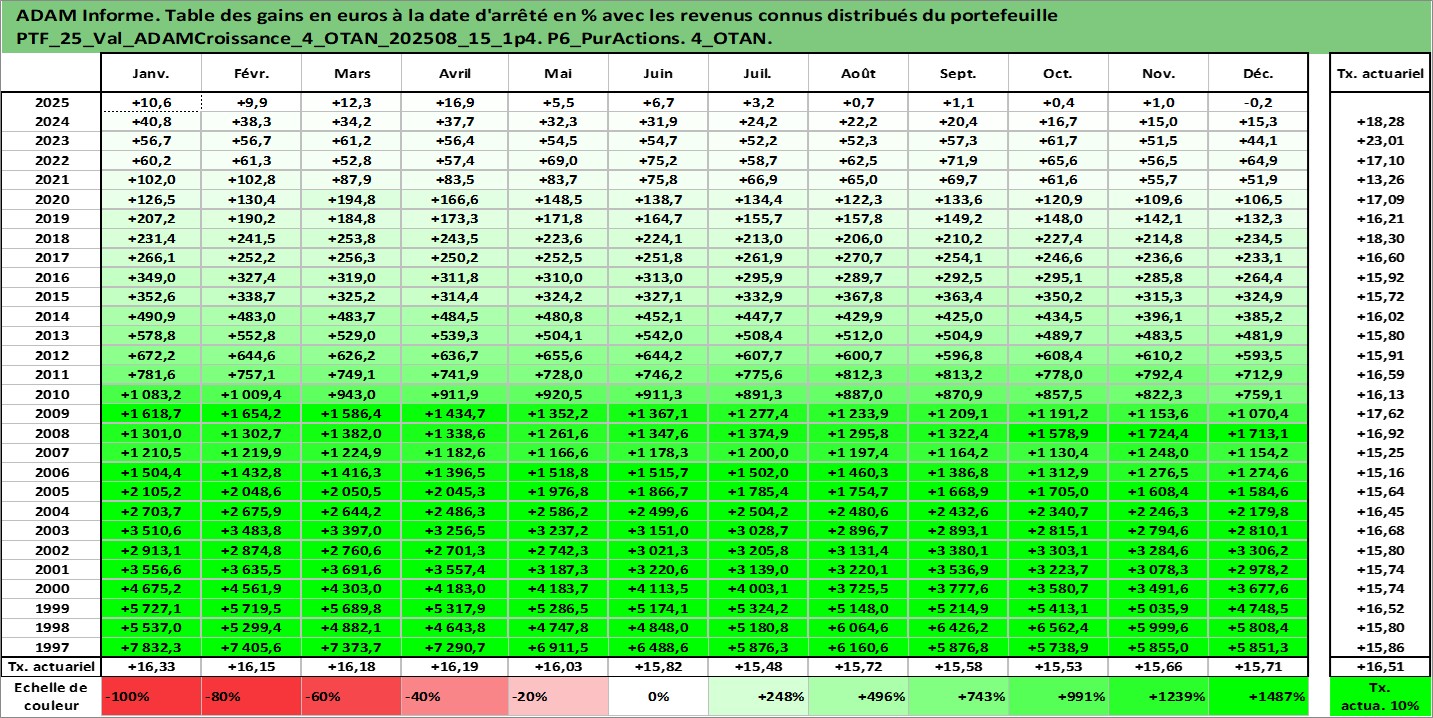Image resolution: width=1433 pixels, height=718 pixels.
Task: Click the 'Juin' column header
Action: tap(658, 74)
